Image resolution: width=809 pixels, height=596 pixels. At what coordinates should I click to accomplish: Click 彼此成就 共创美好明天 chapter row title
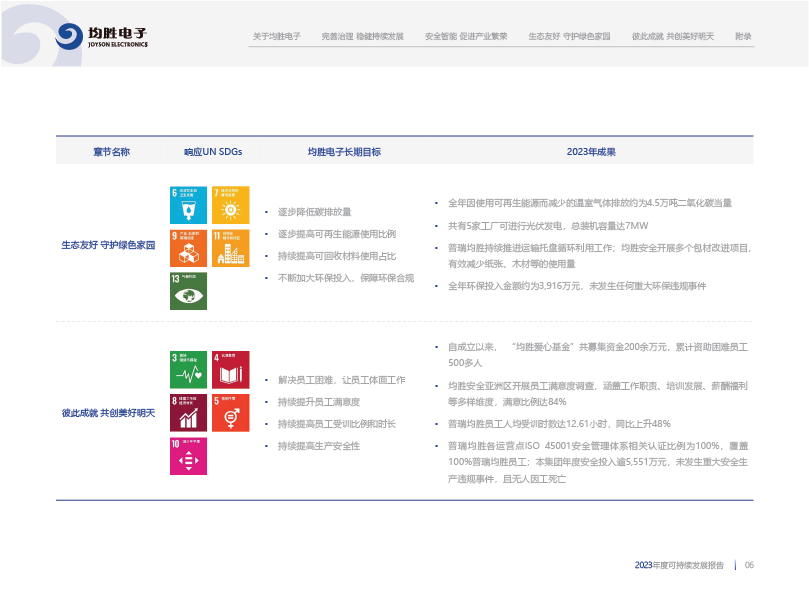coord(108,412)
